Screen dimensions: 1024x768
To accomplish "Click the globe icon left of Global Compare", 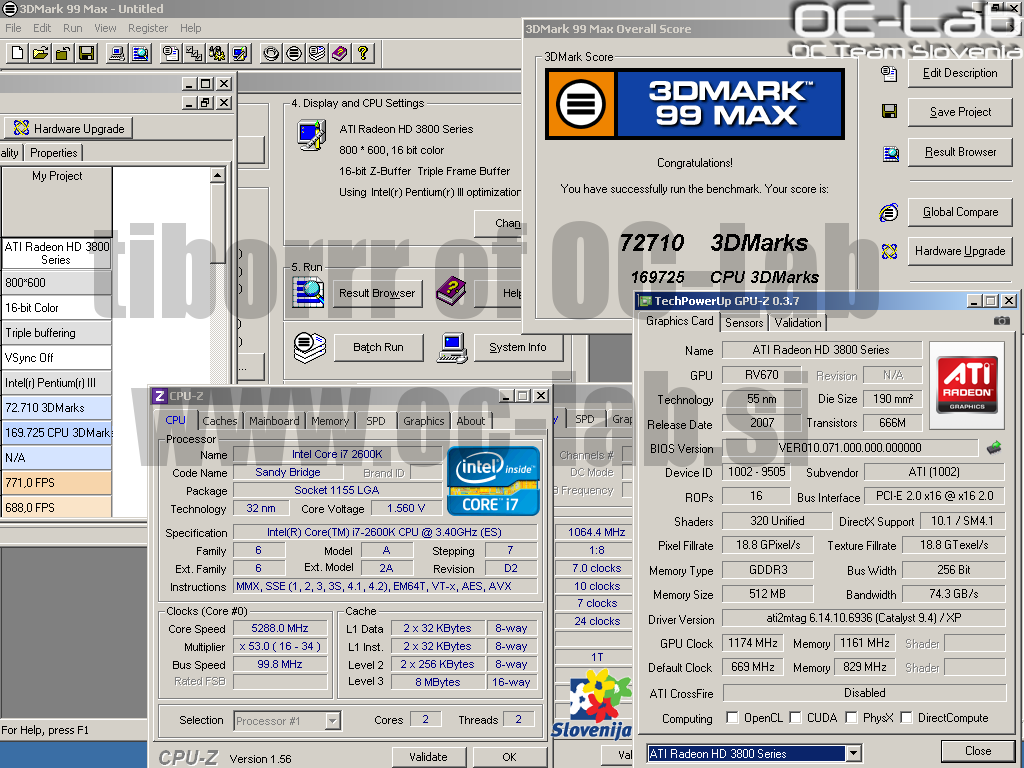I will [889, 212].
